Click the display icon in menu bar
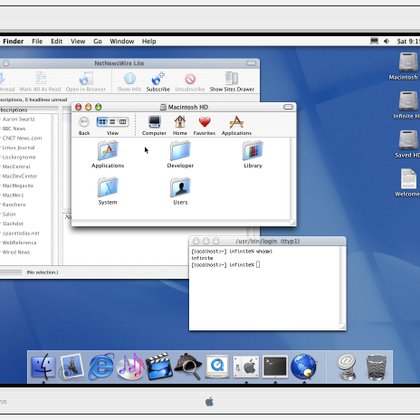Viewport: 420px width, 420px height. [x=374, y=41]
